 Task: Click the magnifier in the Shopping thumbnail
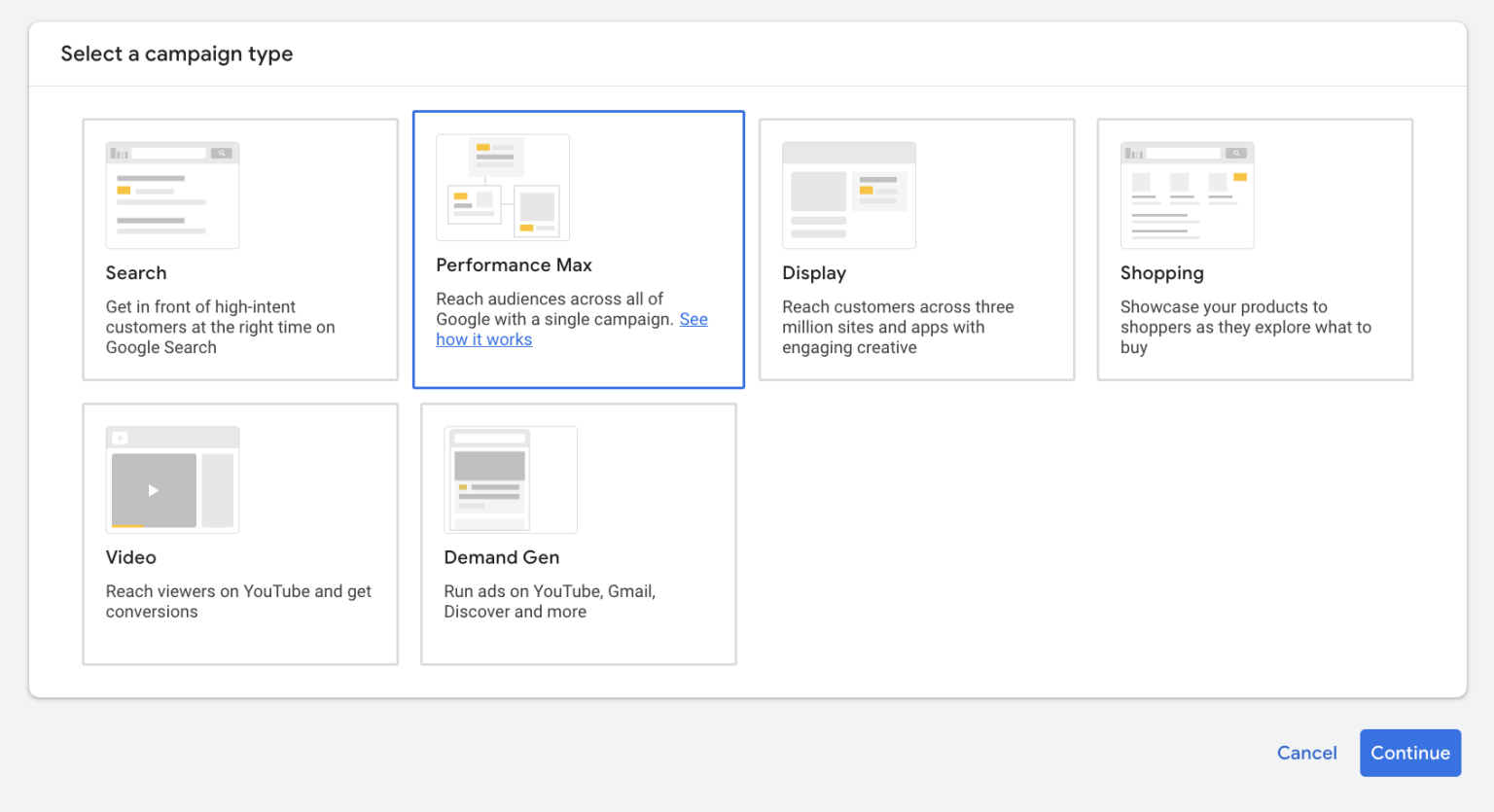[1237, 152]
